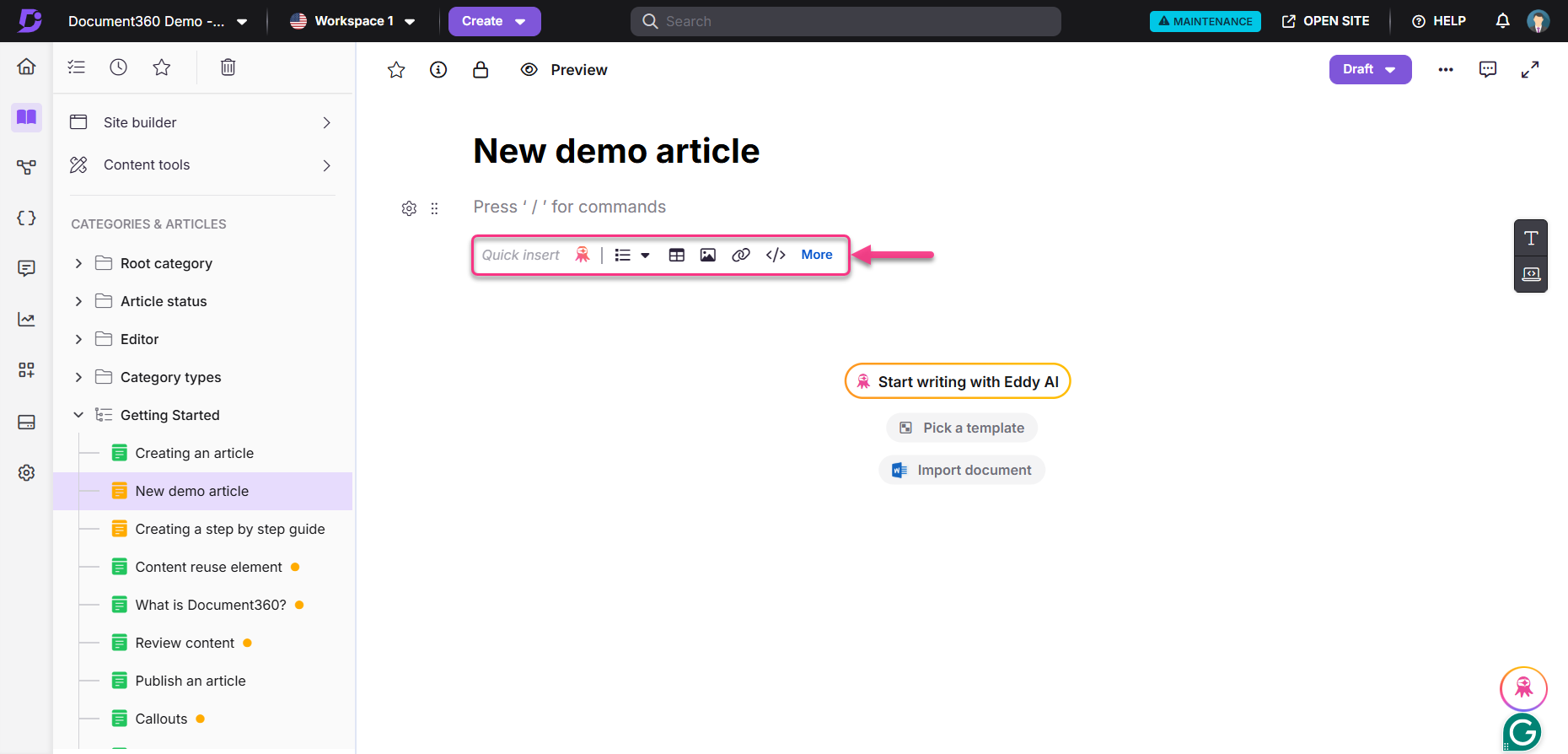Open the Document360 Demo project dropdown

coord(158,21)
